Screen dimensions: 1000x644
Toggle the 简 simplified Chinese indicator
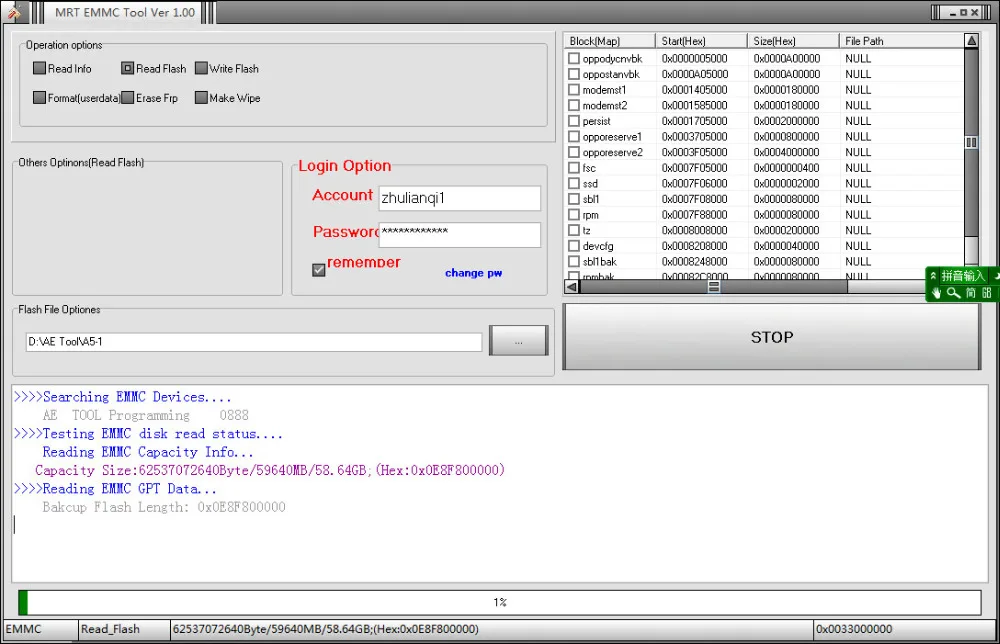(x=971, y=293)
